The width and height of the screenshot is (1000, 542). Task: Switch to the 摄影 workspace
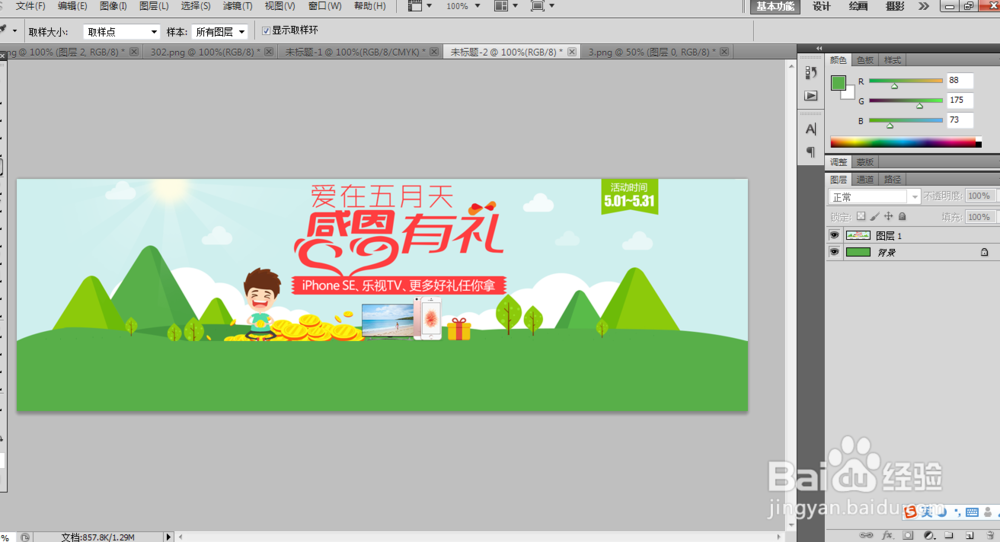[x=895, y=6]
